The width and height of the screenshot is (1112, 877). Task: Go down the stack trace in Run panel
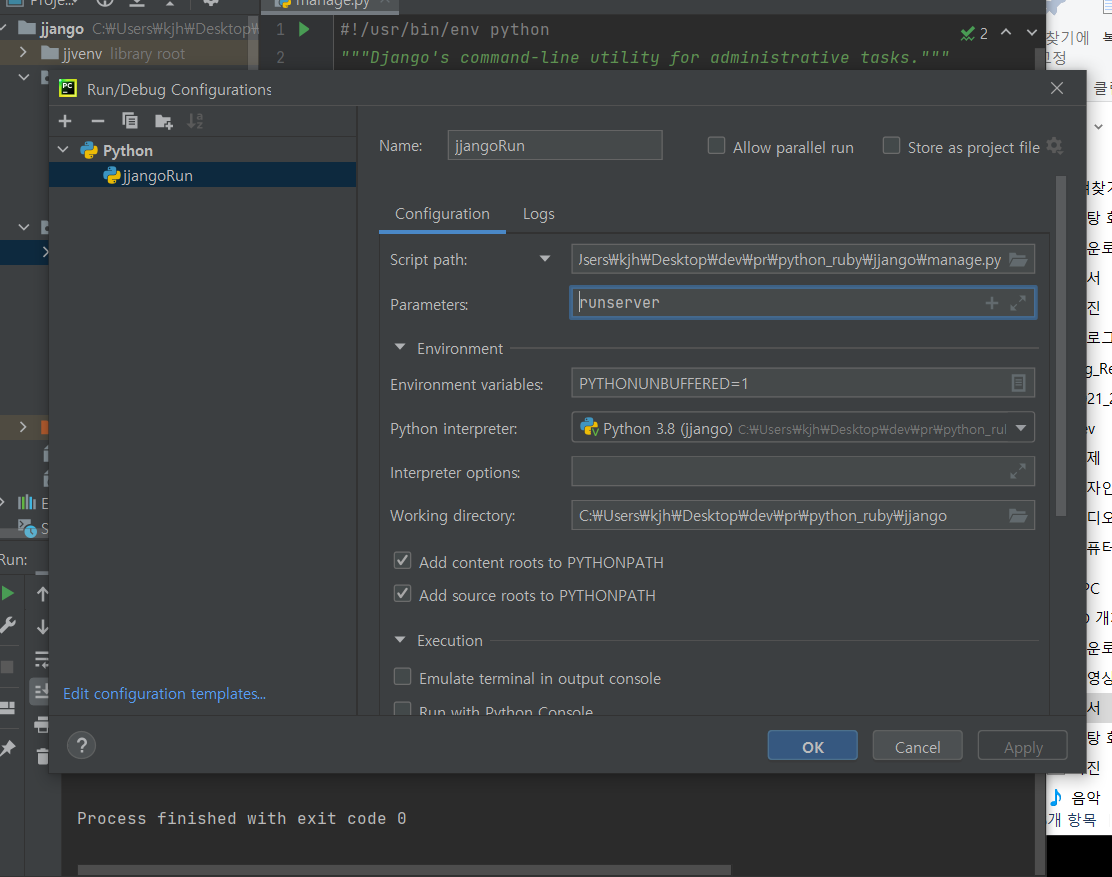coord(43,627)
